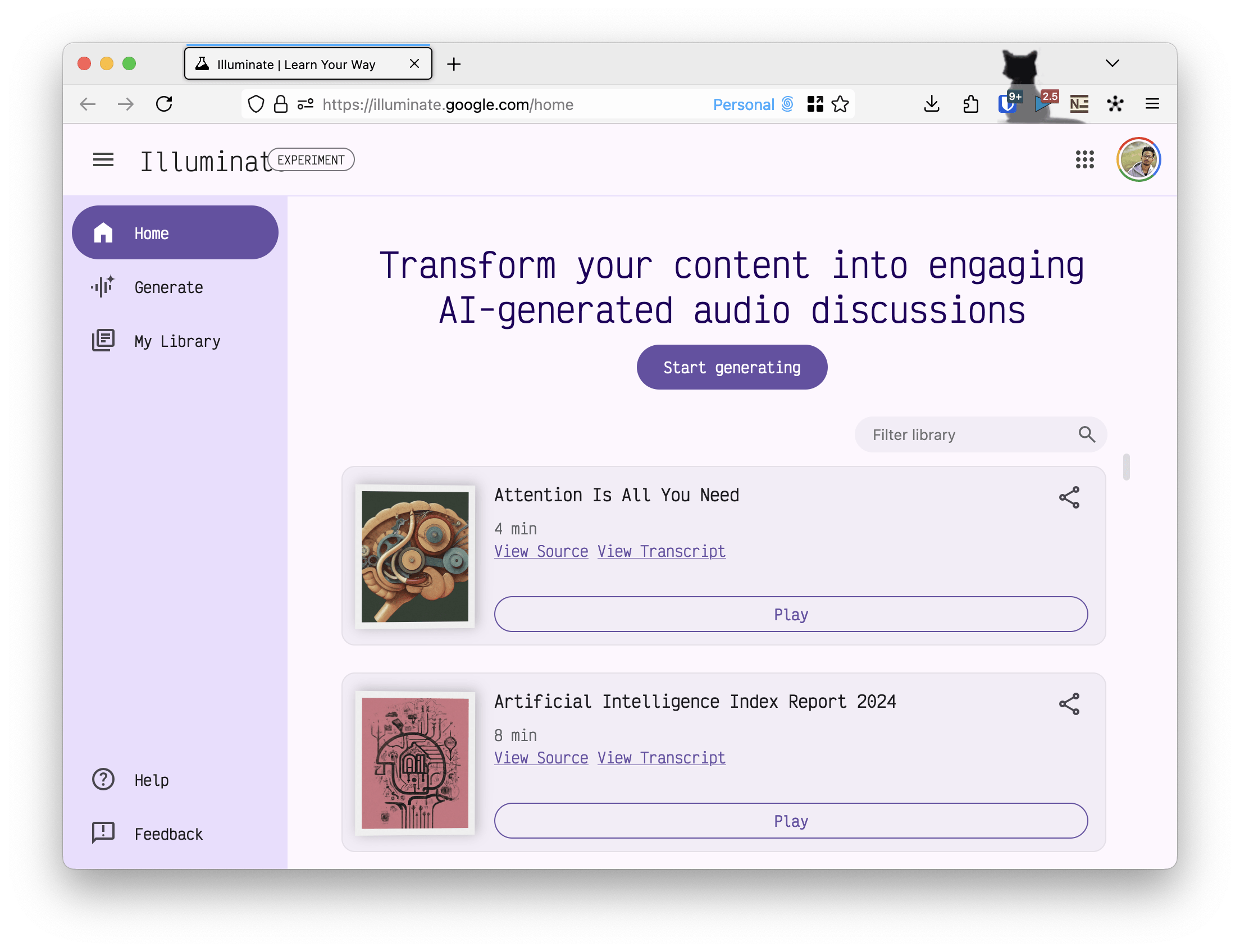This screenshot has height=952, width=1240.
Task: Click the EXPERIMENT badge
Action: tap(311, 160)
